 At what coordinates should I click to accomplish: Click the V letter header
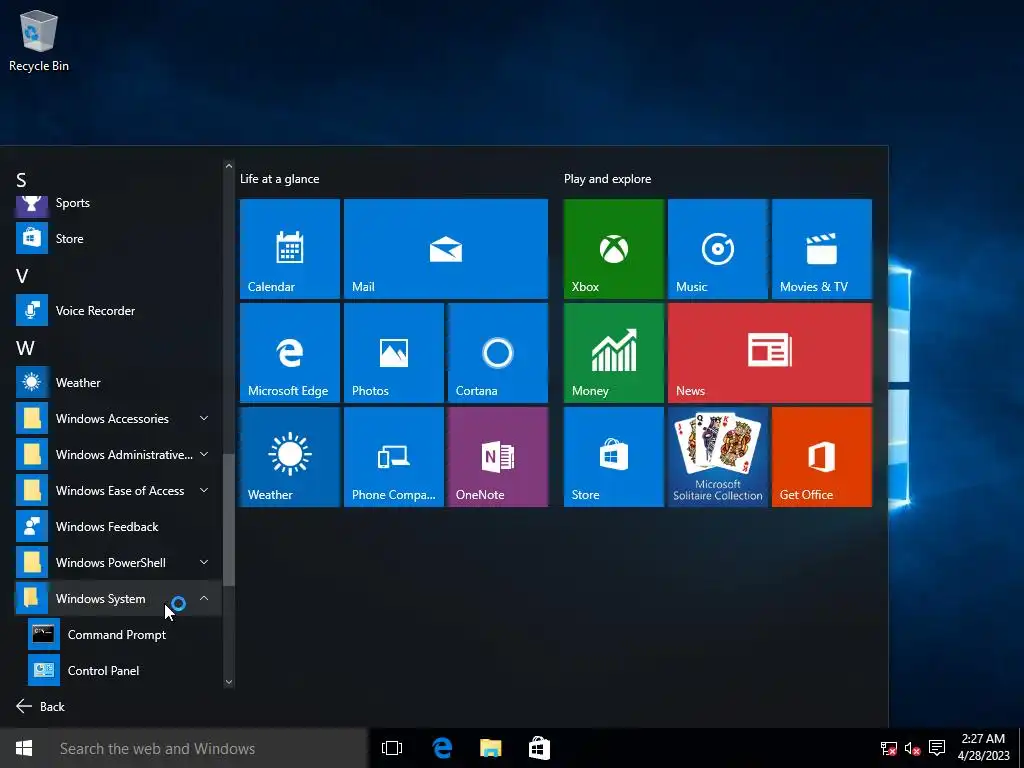[x=22, y=276]
